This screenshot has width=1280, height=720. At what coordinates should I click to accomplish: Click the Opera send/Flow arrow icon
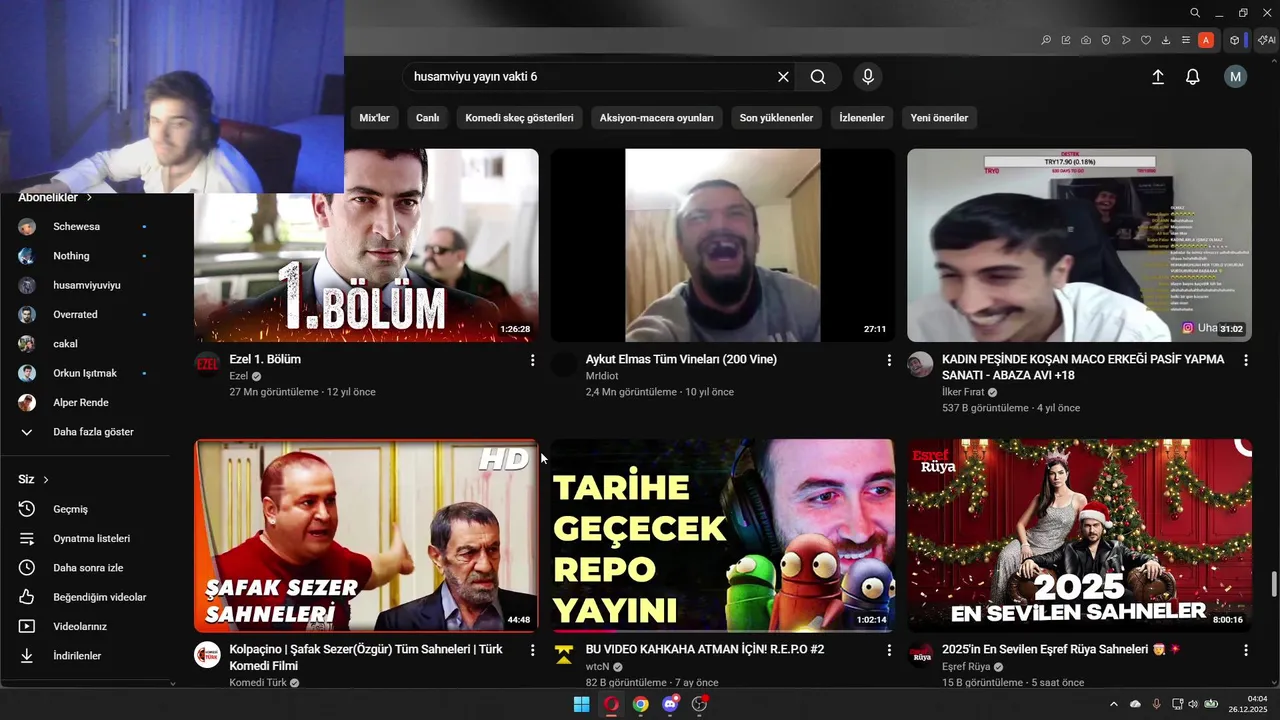[x=1126, y=40]
